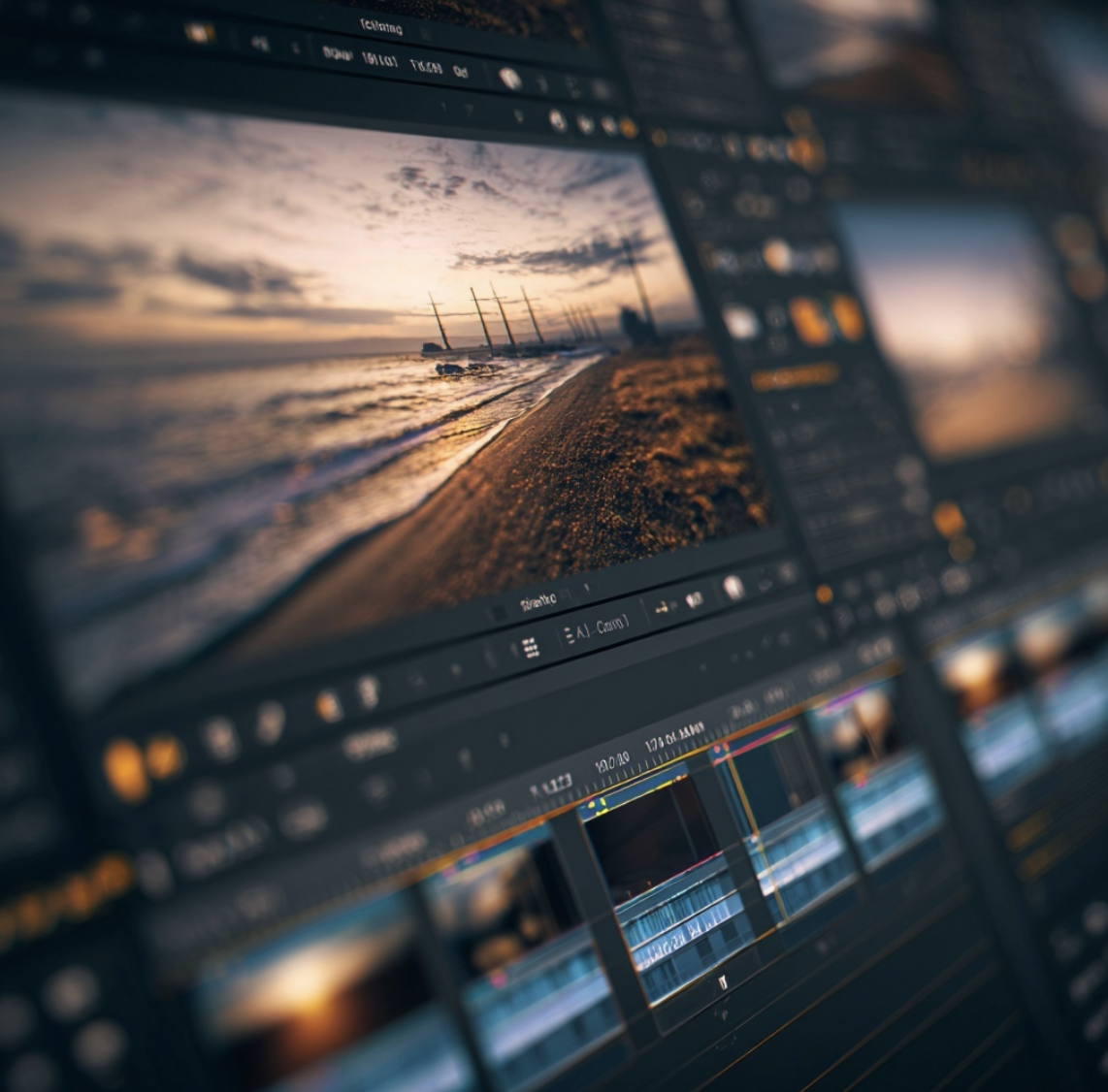Click the orange playhead line on the timeline

click(756, 841)
